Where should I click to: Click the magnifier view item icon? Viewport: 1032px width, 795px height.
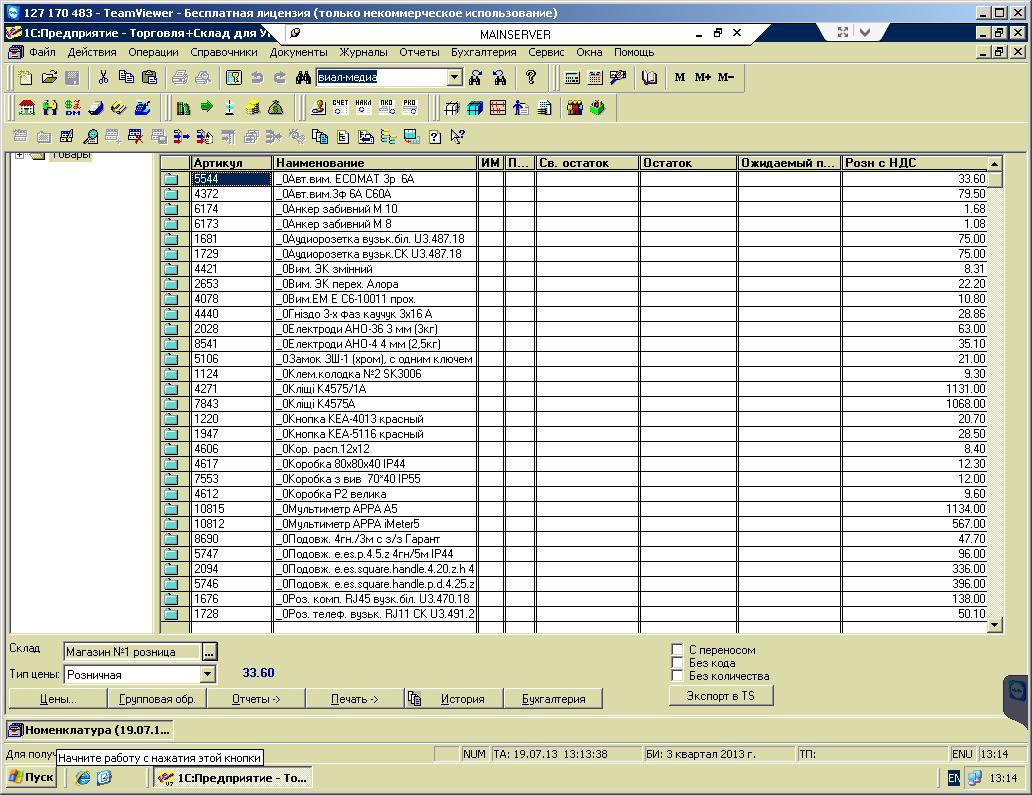[x=90, y=137]
